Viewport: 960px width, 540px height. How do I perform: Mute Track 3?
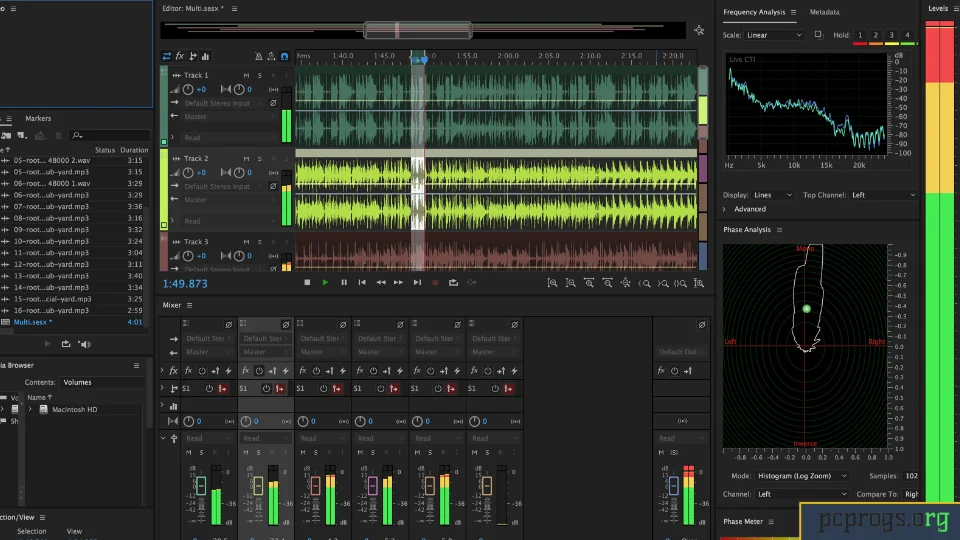tap(246, 242)
